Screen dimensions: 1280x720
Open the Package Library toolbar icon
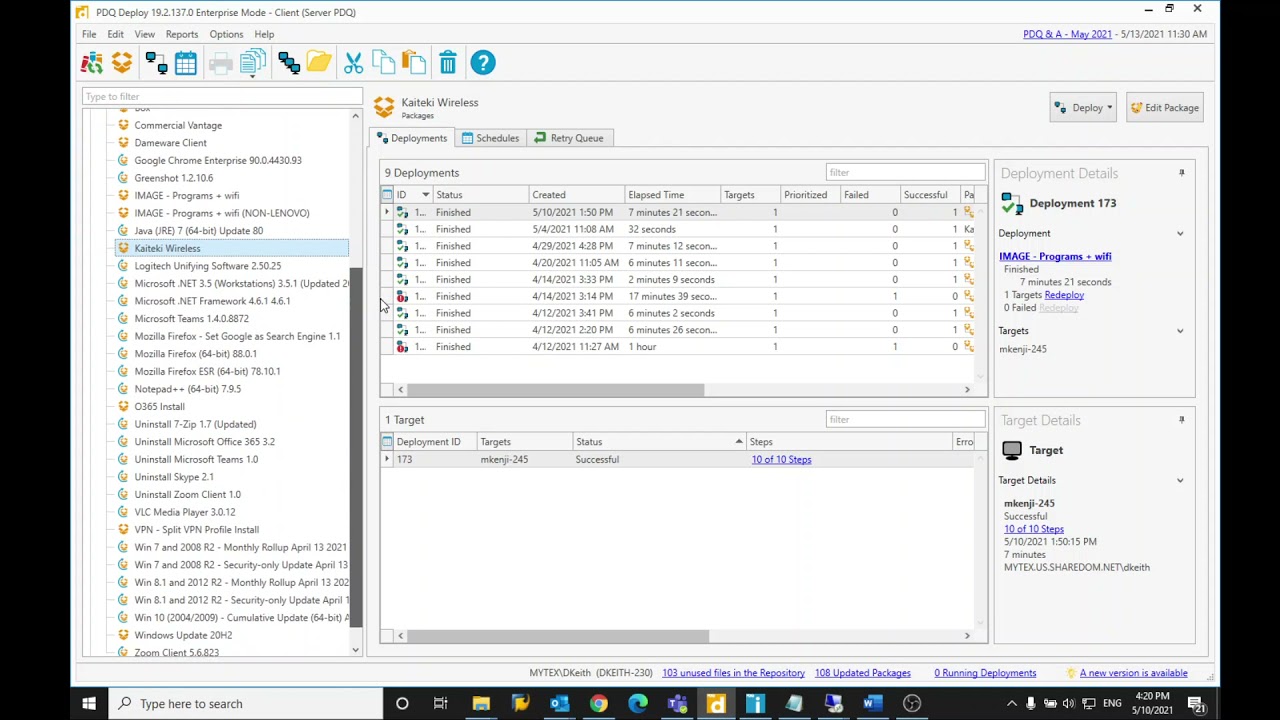pyautogui.click(x=92, y=63)
